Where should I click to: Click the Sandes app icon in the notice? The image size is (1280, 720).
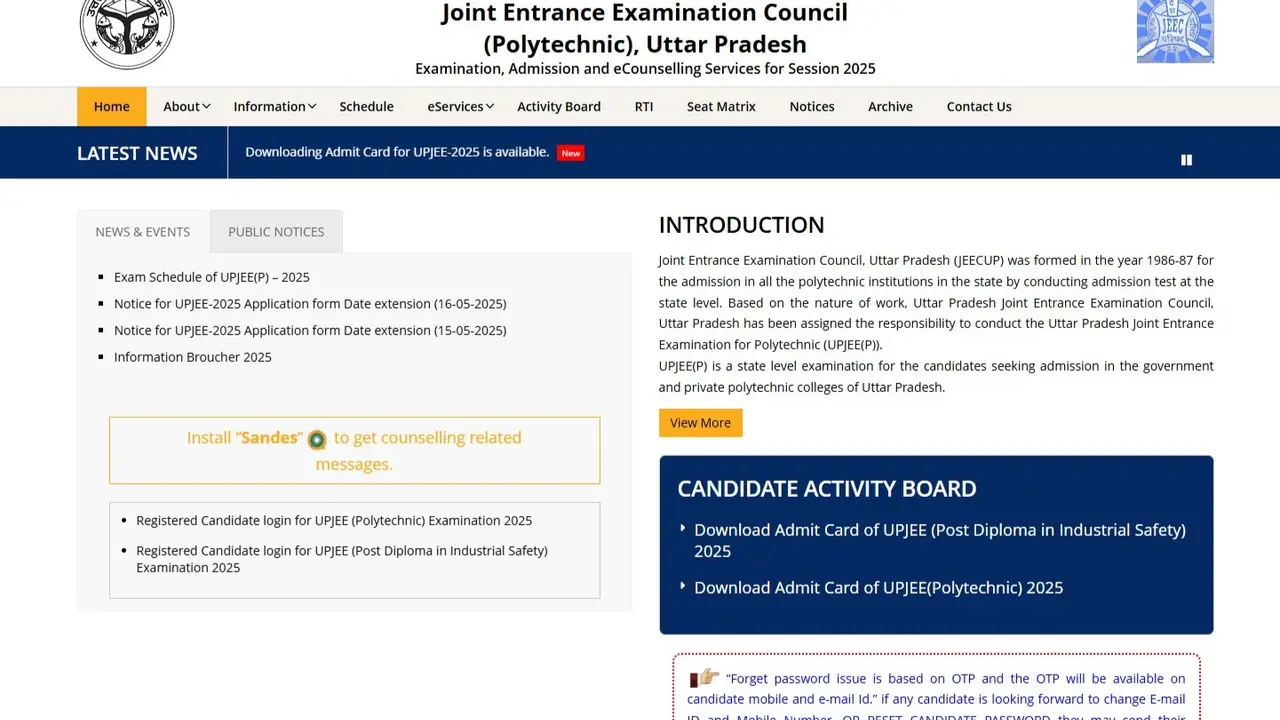tap(317, 439)
